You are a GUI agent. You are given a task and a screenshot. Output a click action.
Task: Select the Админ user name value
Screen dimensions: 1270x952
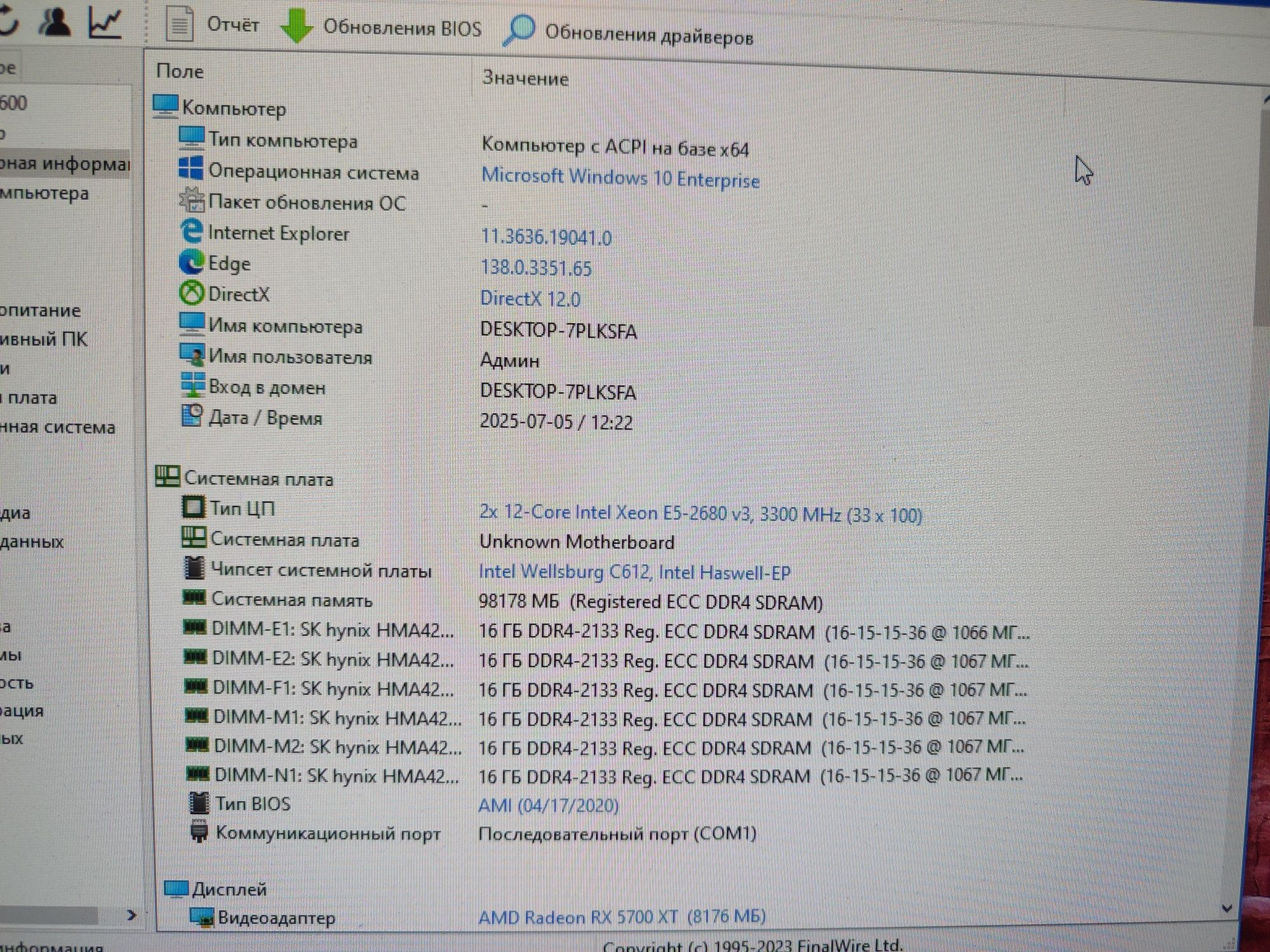pyautogui.click(x=509, y=360)
